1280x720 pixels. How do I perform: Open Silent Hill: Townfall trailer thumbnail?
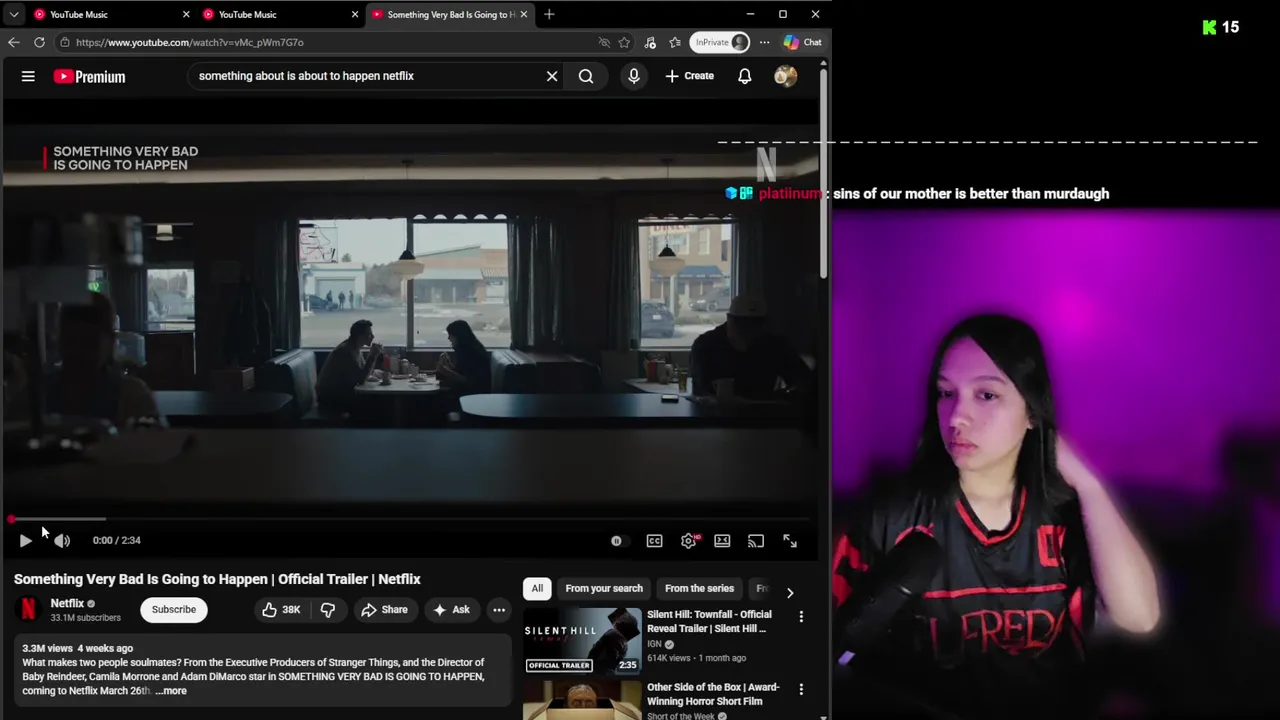pos(582,640)
